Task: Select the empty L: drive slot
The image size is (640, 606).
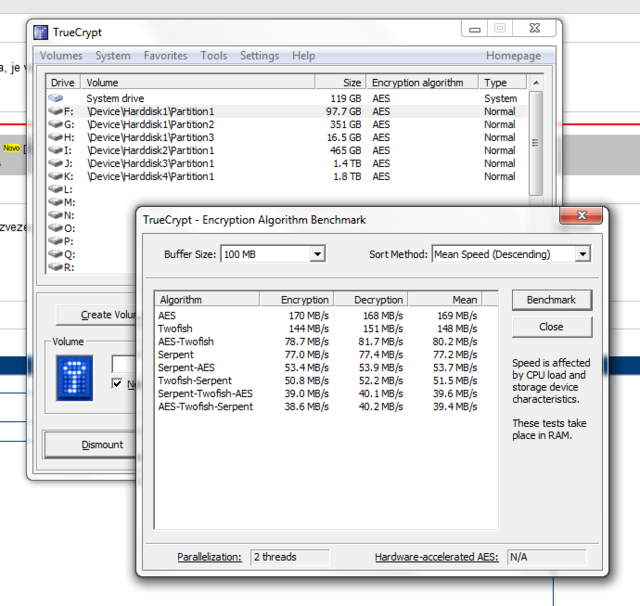Action: (x=60, y=189)
